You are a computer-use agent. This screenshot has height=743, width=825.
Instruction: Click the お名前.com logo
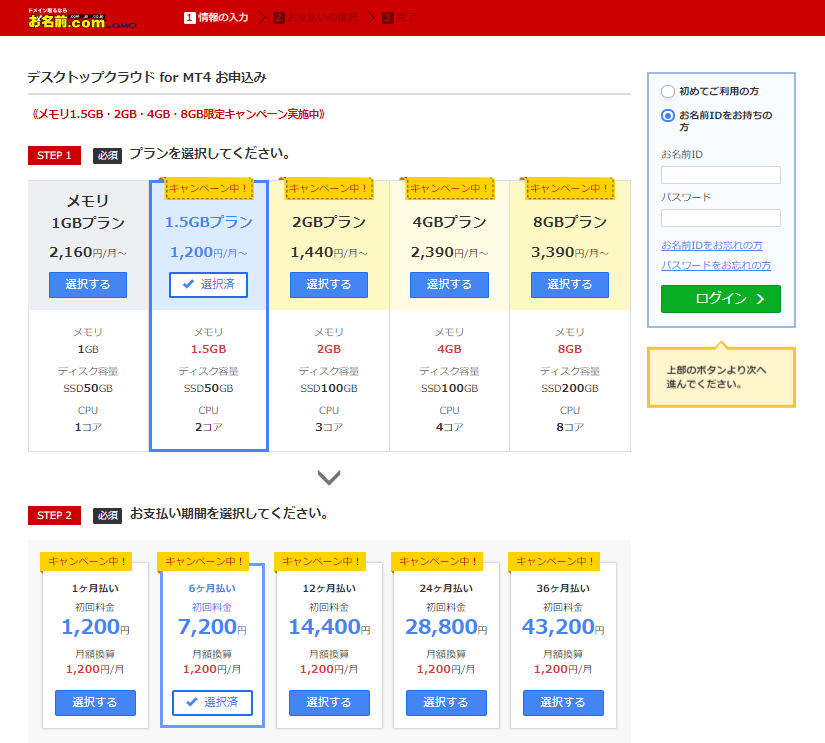point(82,19)
